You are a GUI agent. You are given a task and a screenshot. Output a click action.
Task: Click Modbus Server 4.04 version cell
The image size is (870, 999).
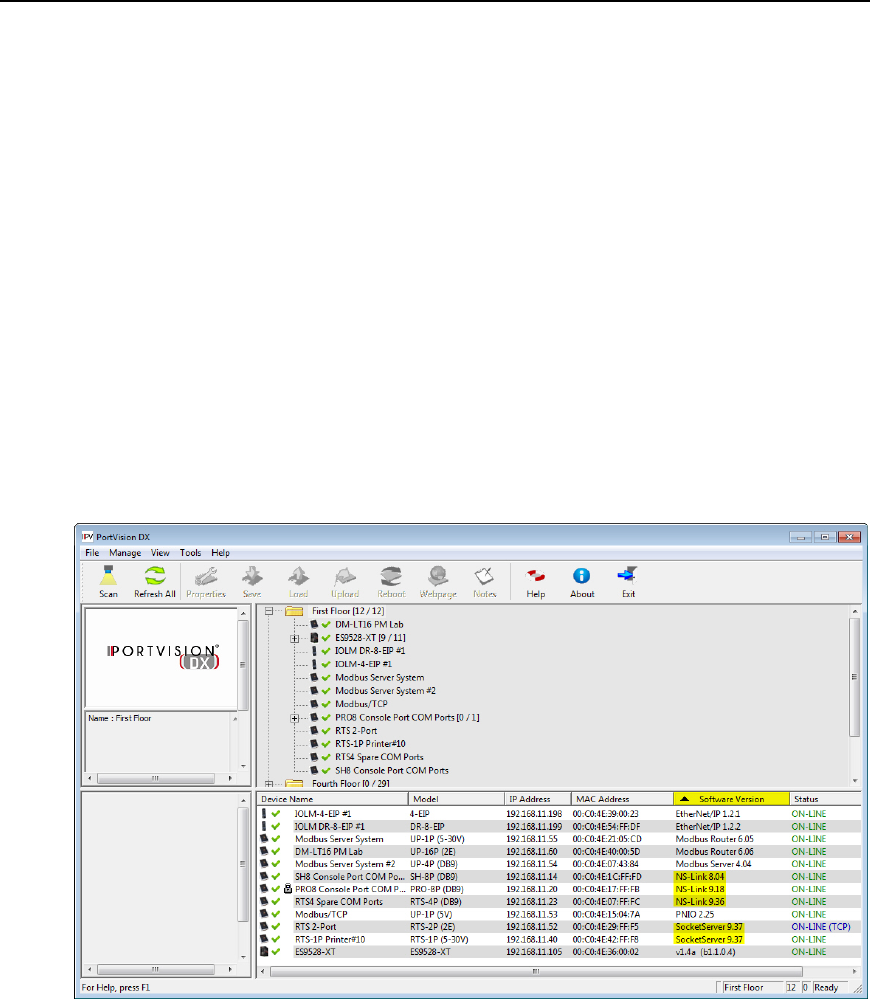[713, 864]
